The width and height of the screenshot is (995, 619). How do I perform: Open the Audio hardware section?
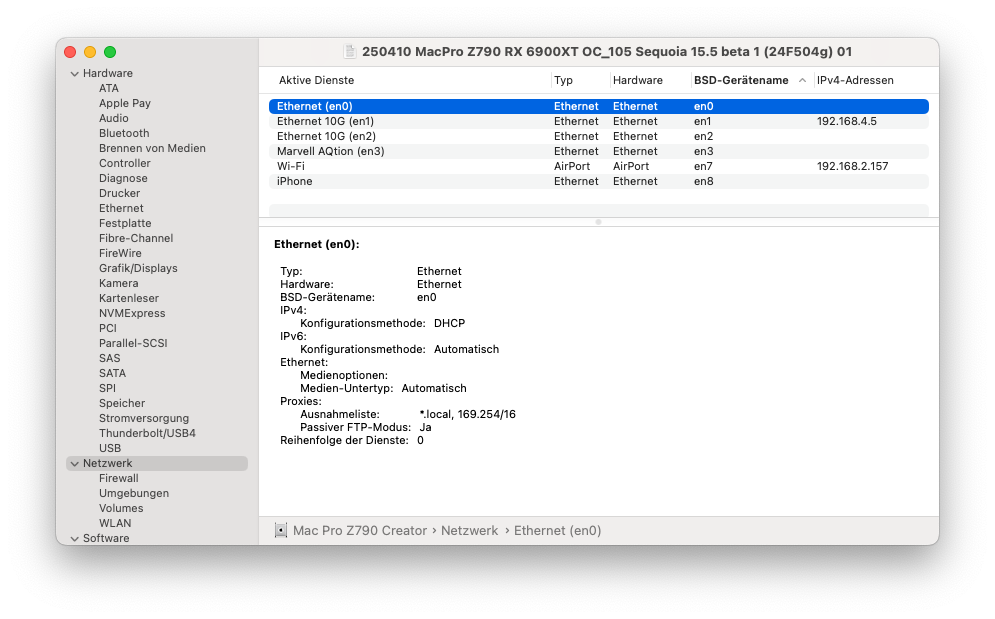[x=114, y=118]
